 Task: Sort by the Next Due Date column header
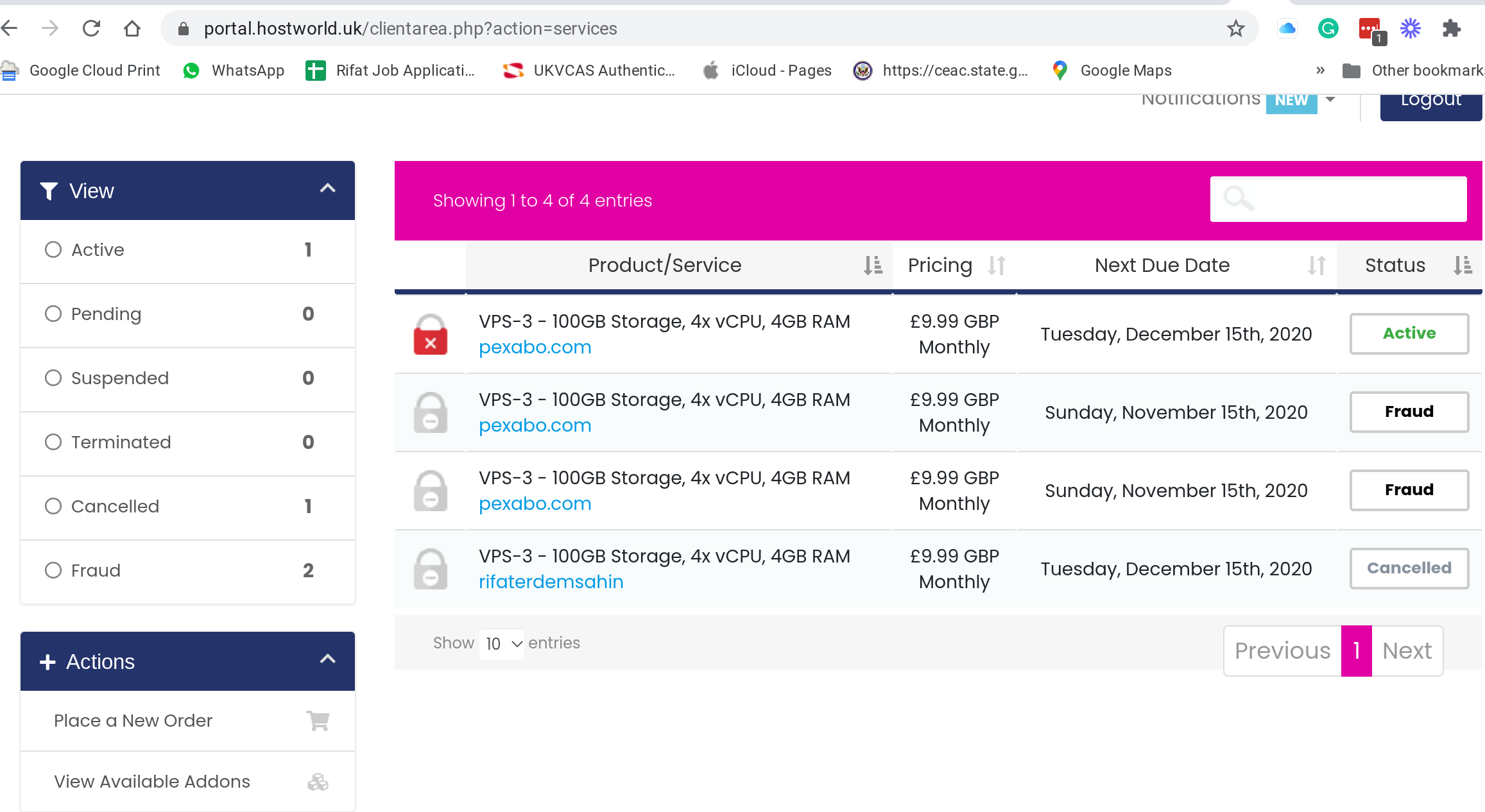[x=1162, y=265]
